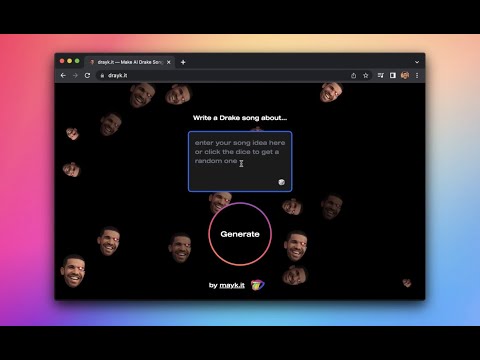Toggle the browser side panel icon
The width and height of the screenshot is (480, 360).
pyautogui.click(x=393, y=76)
